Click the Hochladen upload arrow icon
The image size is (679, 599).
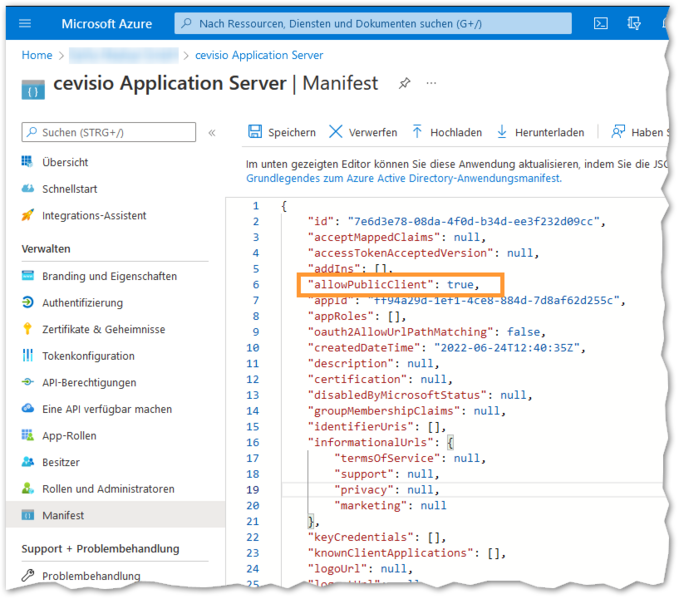417,131
